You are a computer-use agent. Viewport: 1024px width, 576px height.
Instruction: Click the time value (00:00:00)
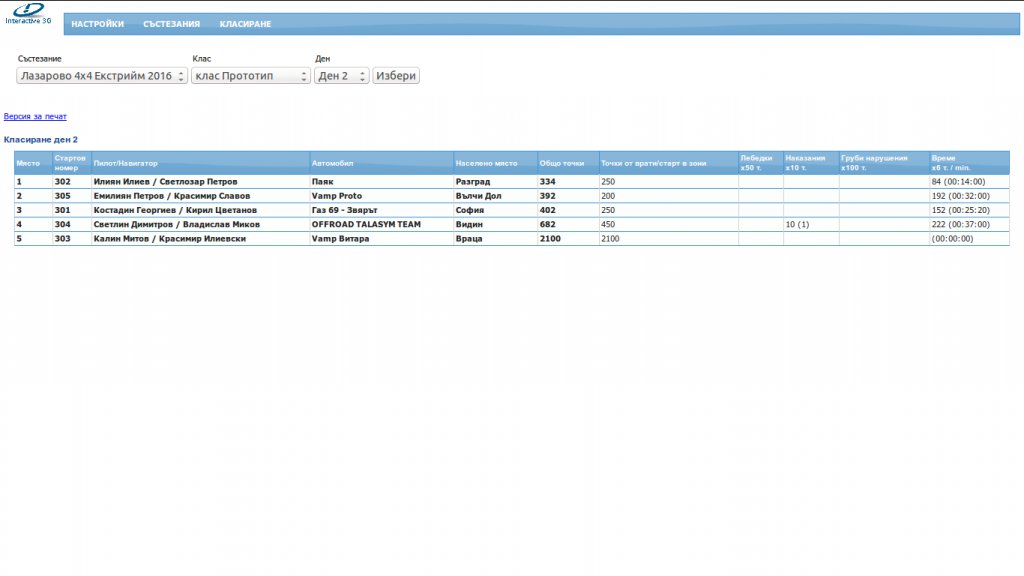[952, 239]
